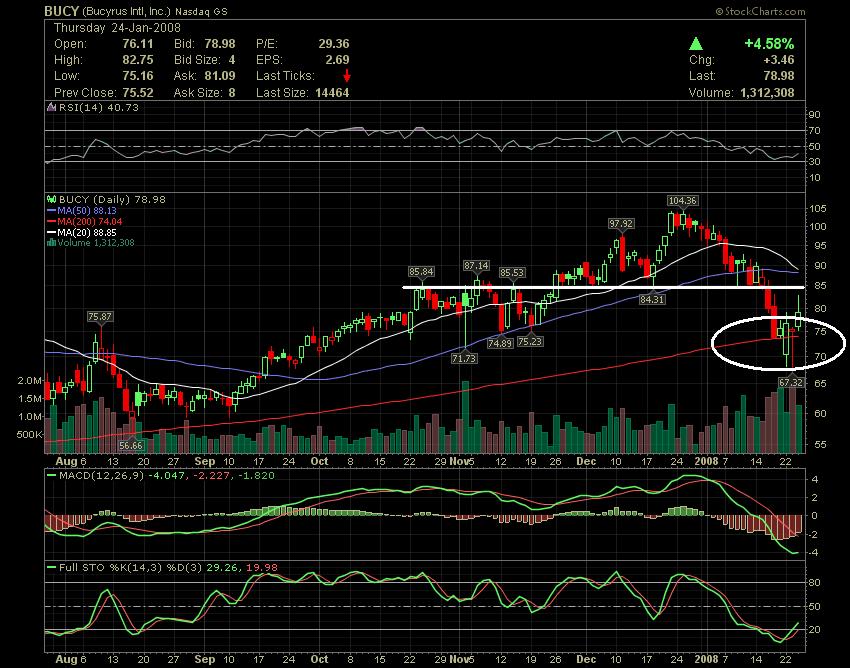
Task: Click the High value 82.75
Action: 138,60
